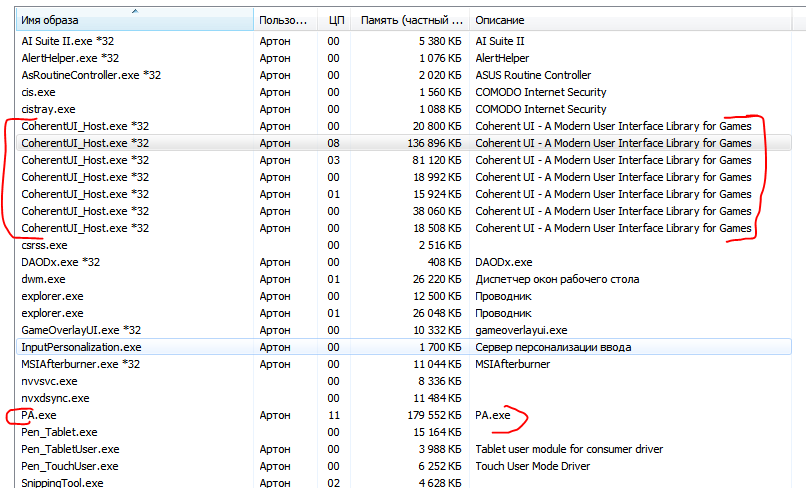Select the GameOverlayUI.exe process
This screenshot has width=806, height=488.
pyautogui.click(x=81, y=330)
